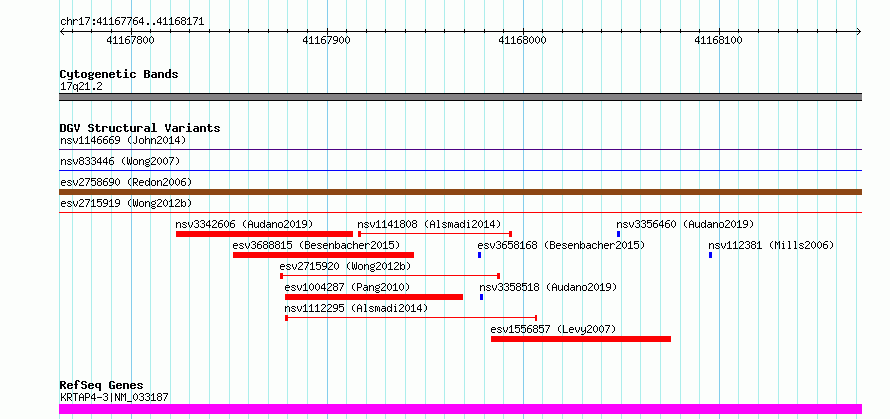This screenshot has height=419, width=890.
Task: Click ruler position 41167800
Action: [131, 40]
